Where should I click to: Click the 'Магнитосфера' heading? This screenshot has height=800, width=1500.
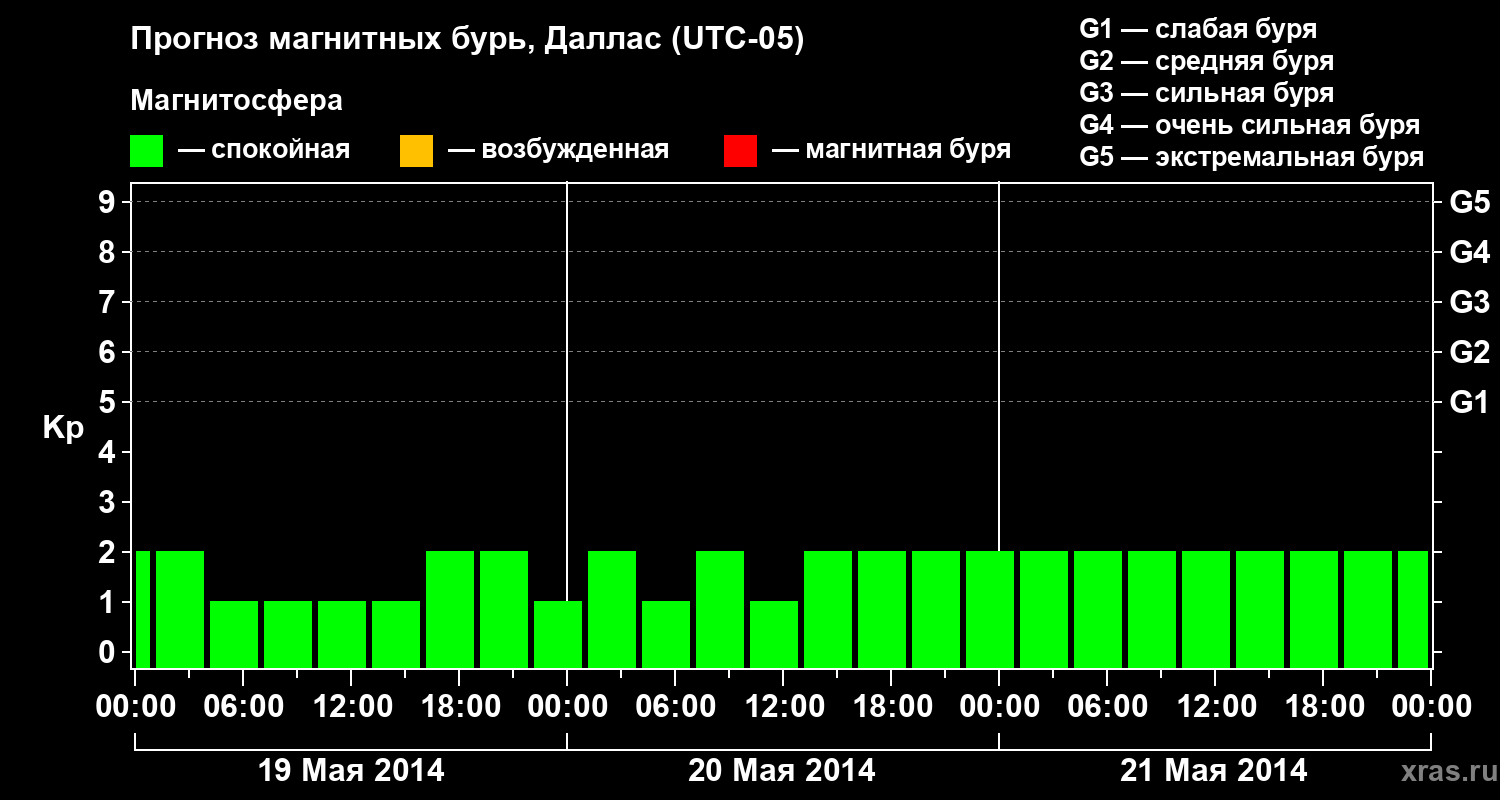pyautogui.click(x=236, y=101)
